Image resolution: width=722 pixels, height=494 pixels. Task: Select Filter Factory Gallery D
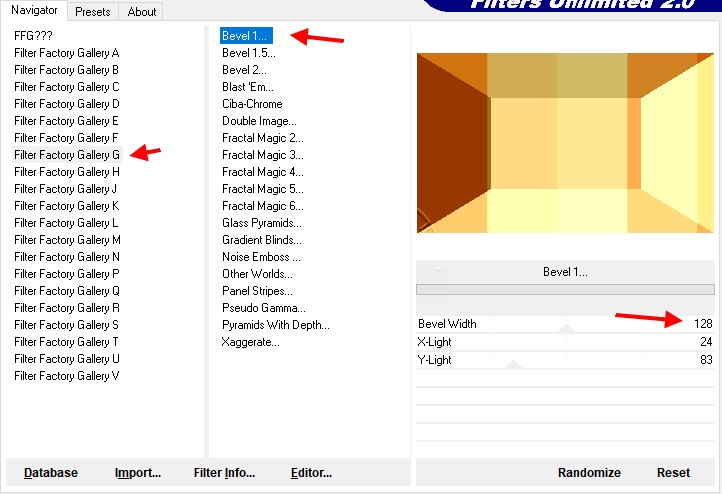pyautogui.click(x=67, y=104)
